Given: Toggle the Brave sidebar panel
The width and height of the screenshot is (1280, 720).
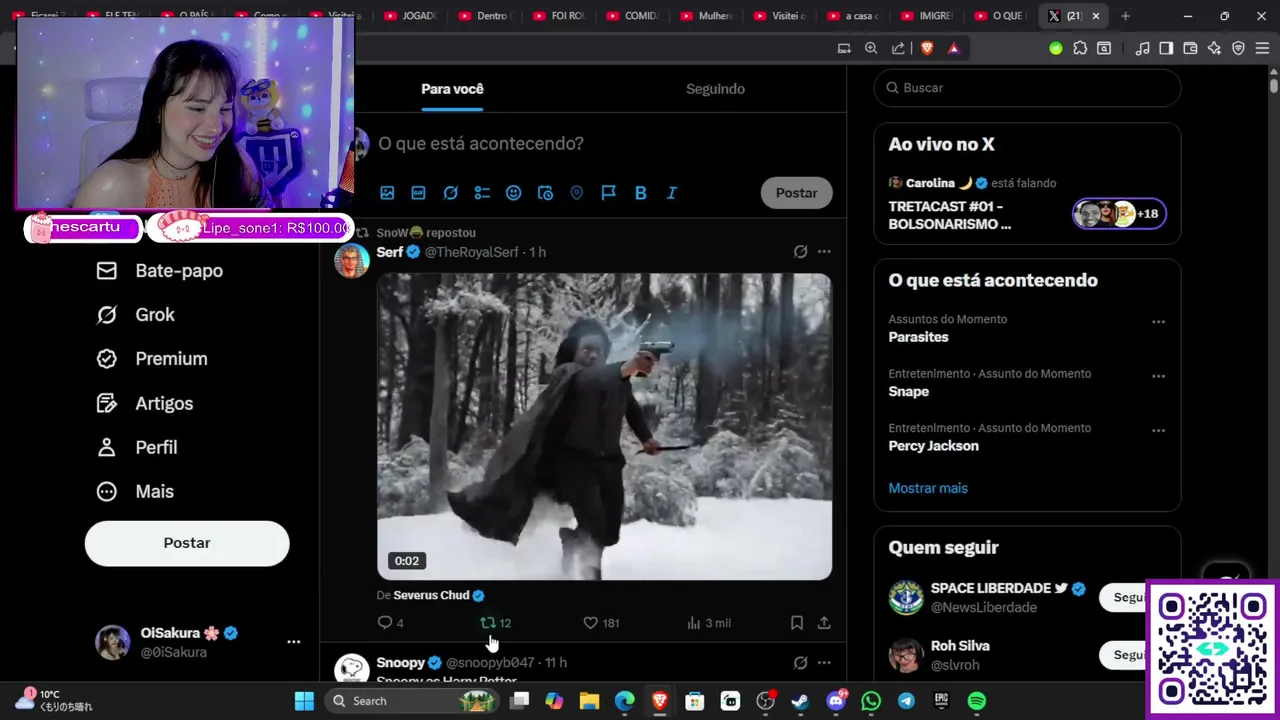Looking at the screenshot, I should [x=1166, y=48].
